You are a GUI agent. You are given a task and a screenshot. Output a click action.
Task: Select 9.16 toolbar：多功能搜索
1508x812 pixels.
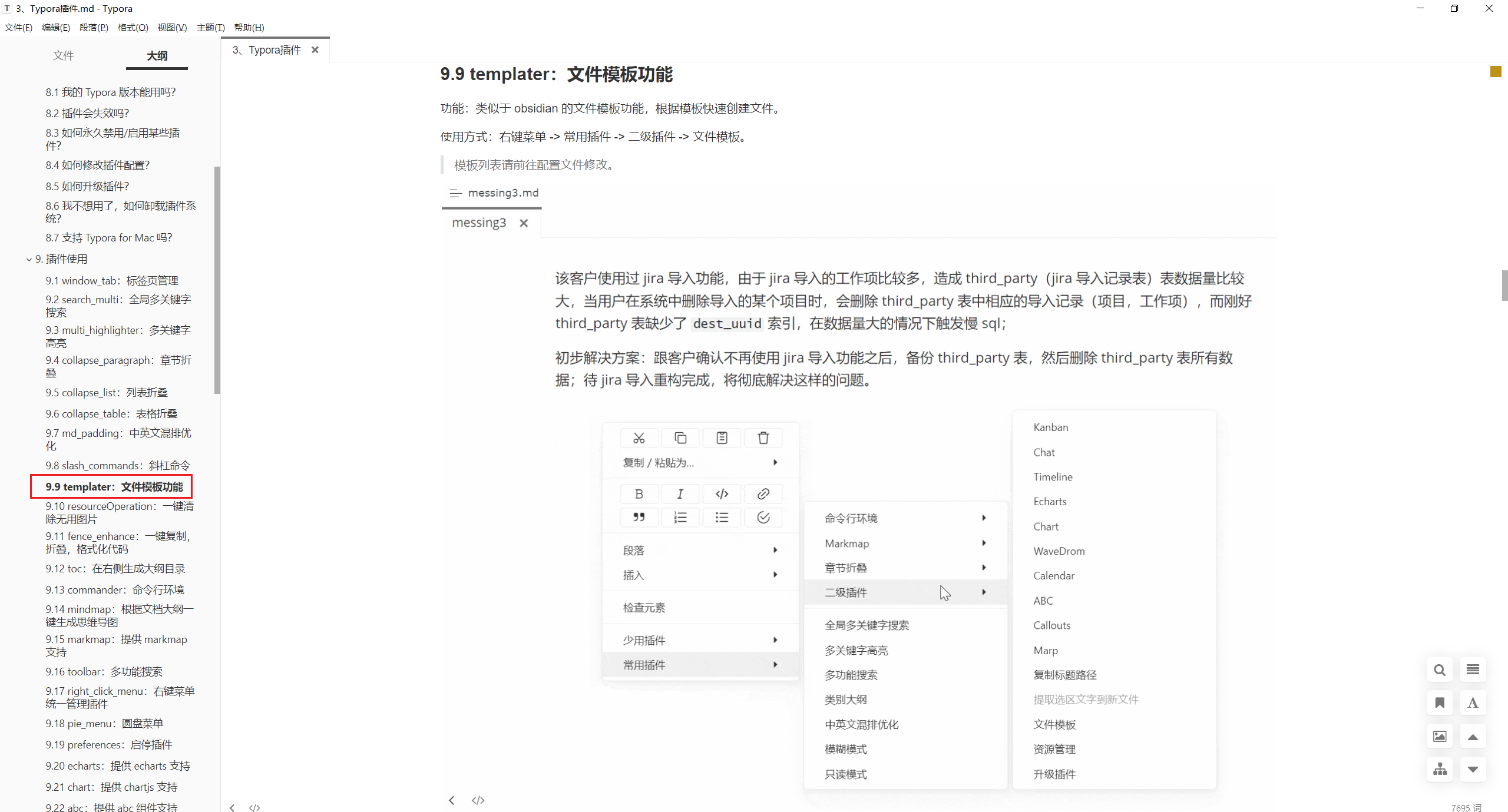104,672
